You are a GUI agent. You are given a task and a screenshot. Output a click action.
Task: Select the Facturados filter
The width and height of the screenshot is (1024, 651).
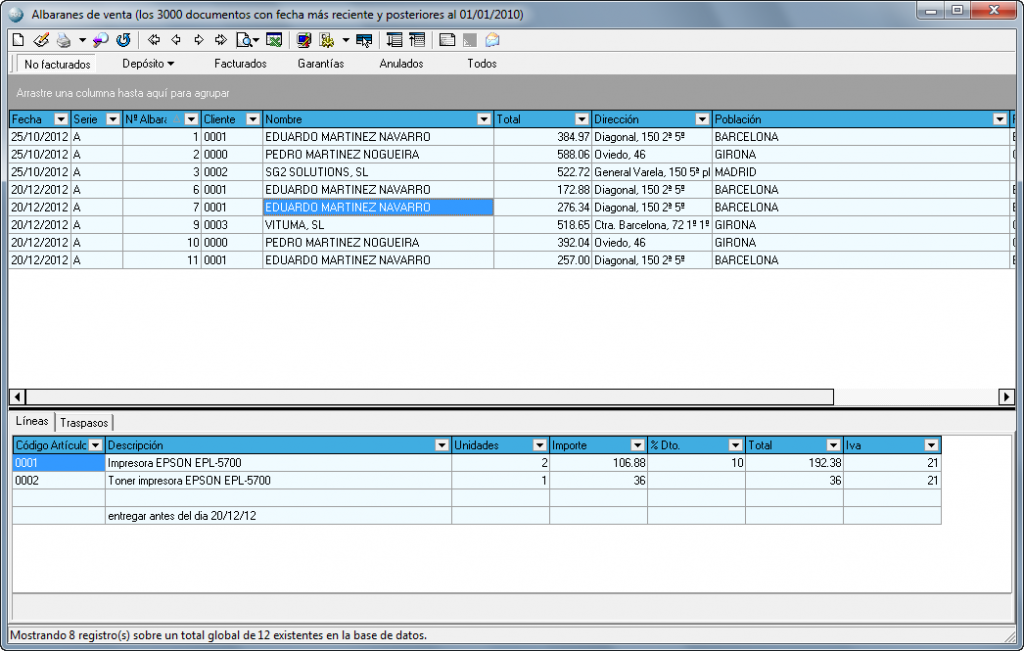click(240, 63)
